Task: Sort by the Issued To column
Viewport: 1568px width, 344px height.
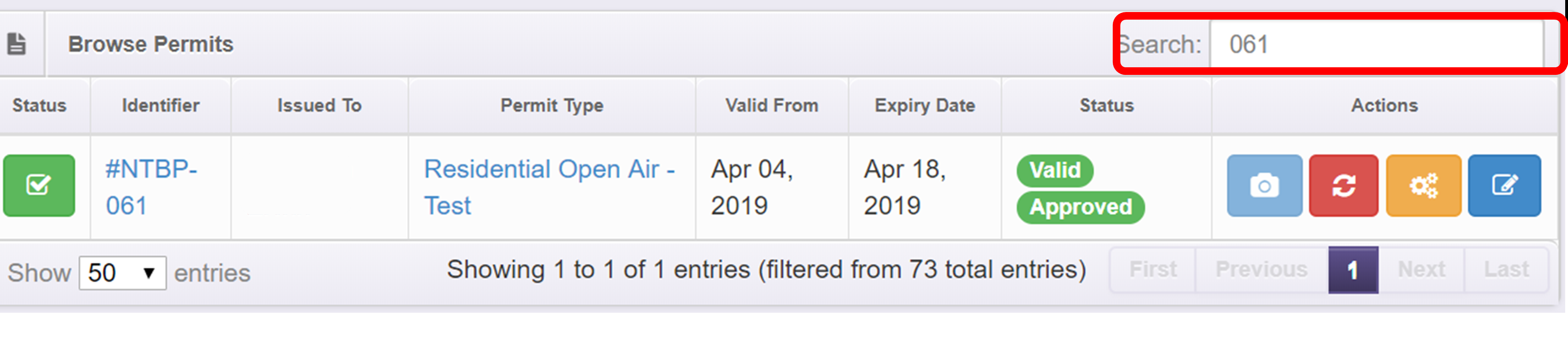Action: pos(319,105)
